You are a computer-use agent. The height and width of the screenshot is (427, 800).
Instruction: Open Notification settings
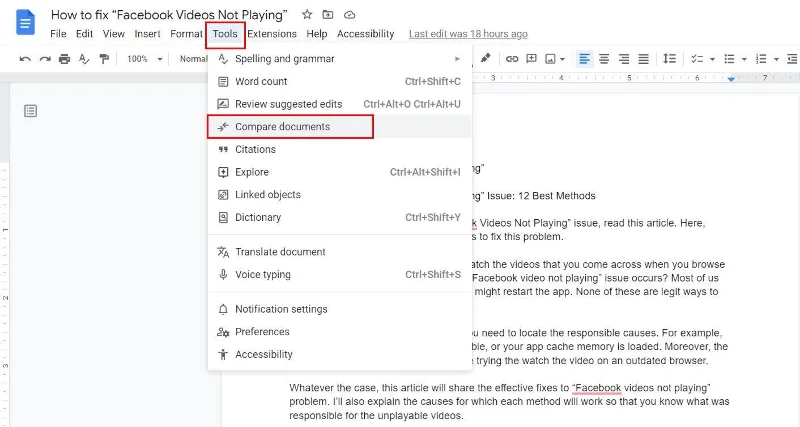pyautogui.click(x=339, y=309)
